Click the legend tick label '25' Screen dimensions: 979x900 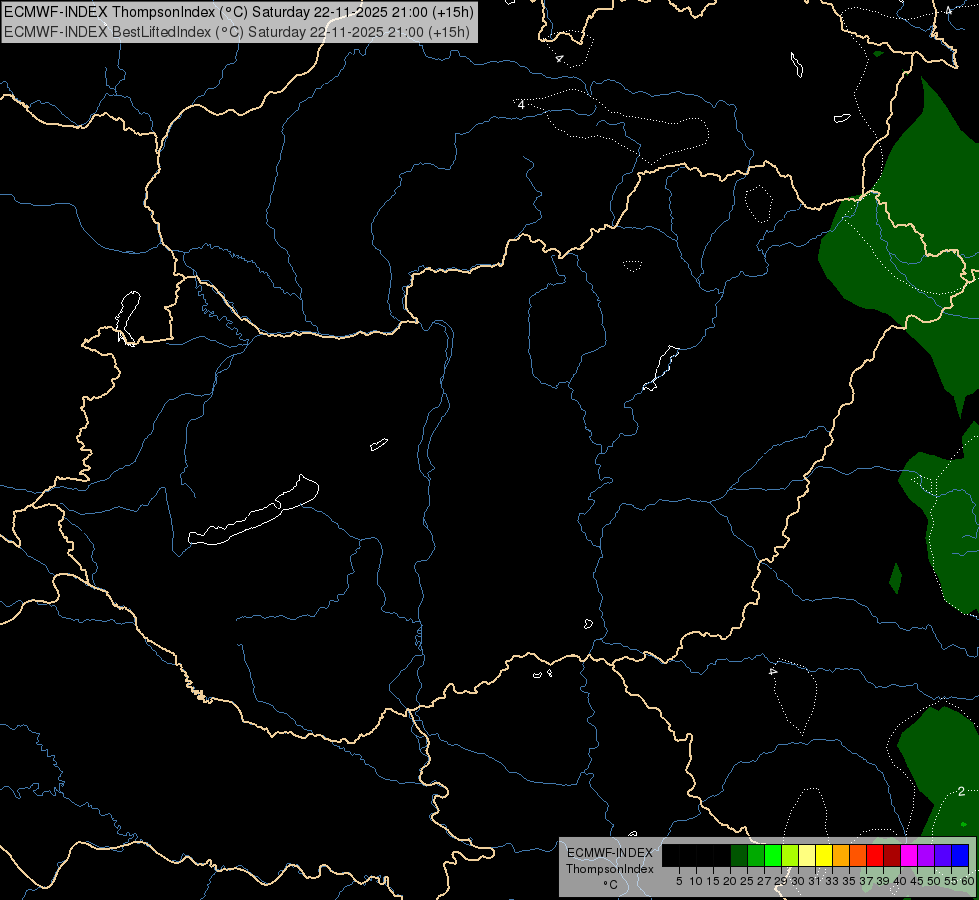coord(747,881)
